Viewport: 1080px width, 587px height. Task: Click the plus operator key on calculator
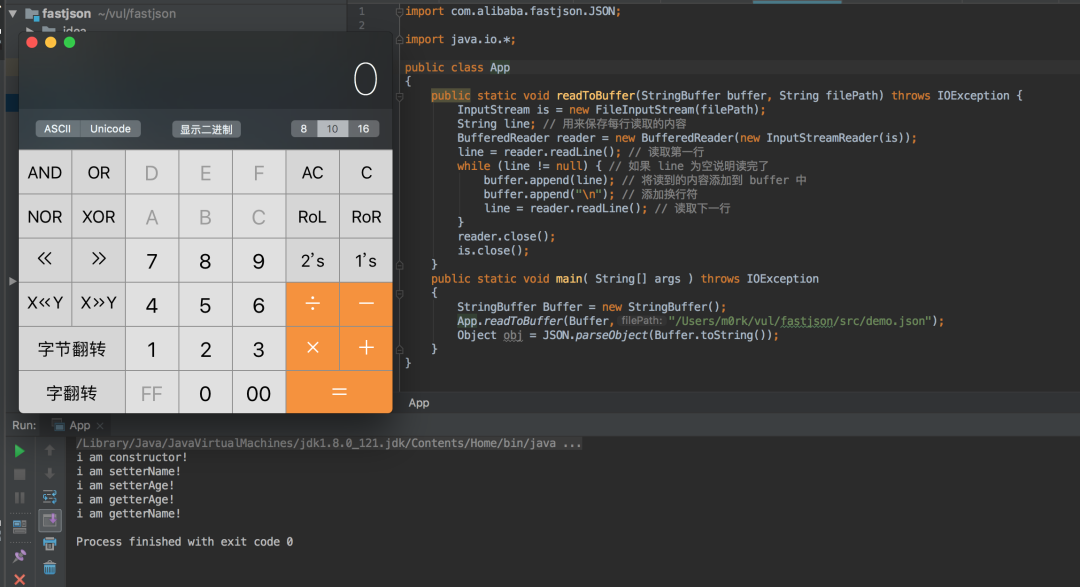click(366, 348)
